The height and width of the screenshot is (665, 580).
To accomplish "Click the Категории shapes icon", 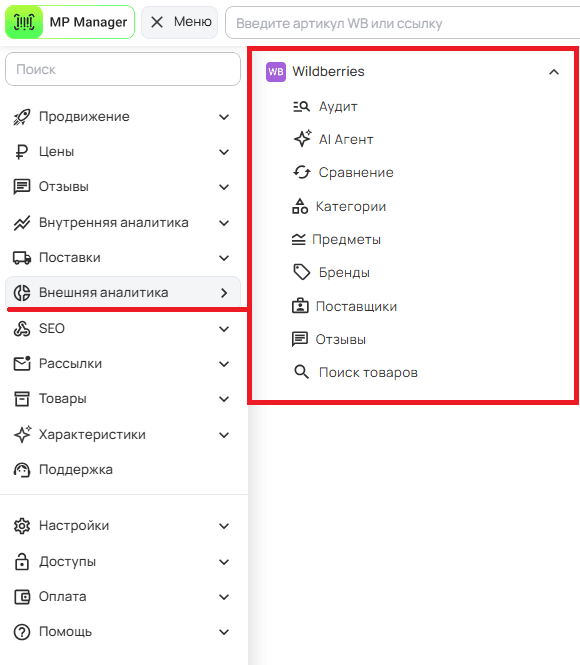I will pos(300,206).
